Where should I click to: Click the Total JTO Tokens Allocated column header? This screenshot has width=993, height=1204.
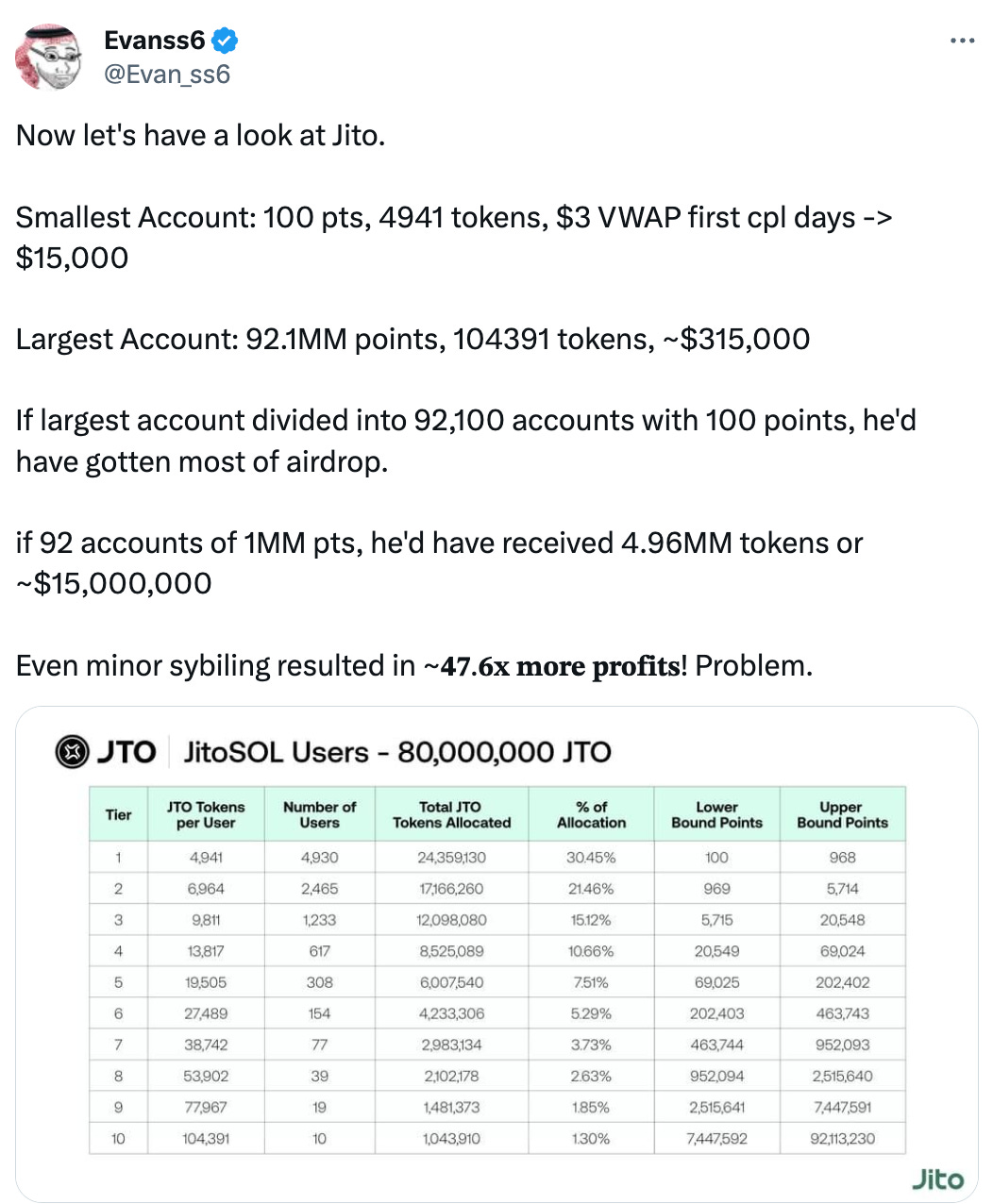click(x=452, y=814)
